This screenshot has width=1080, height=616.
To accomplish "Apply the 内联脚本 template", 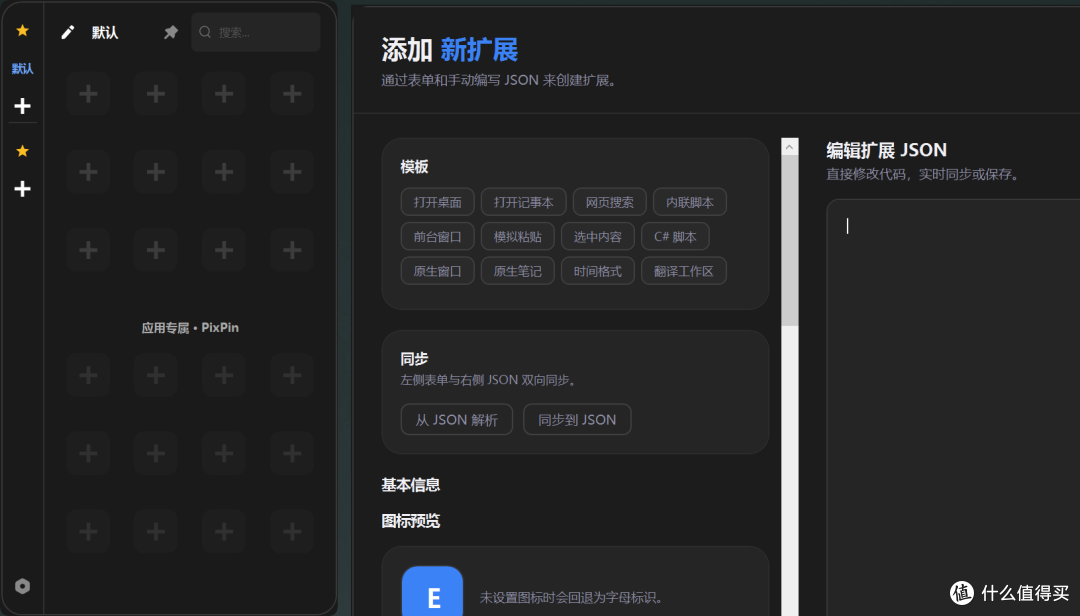I will click(689, 202).
